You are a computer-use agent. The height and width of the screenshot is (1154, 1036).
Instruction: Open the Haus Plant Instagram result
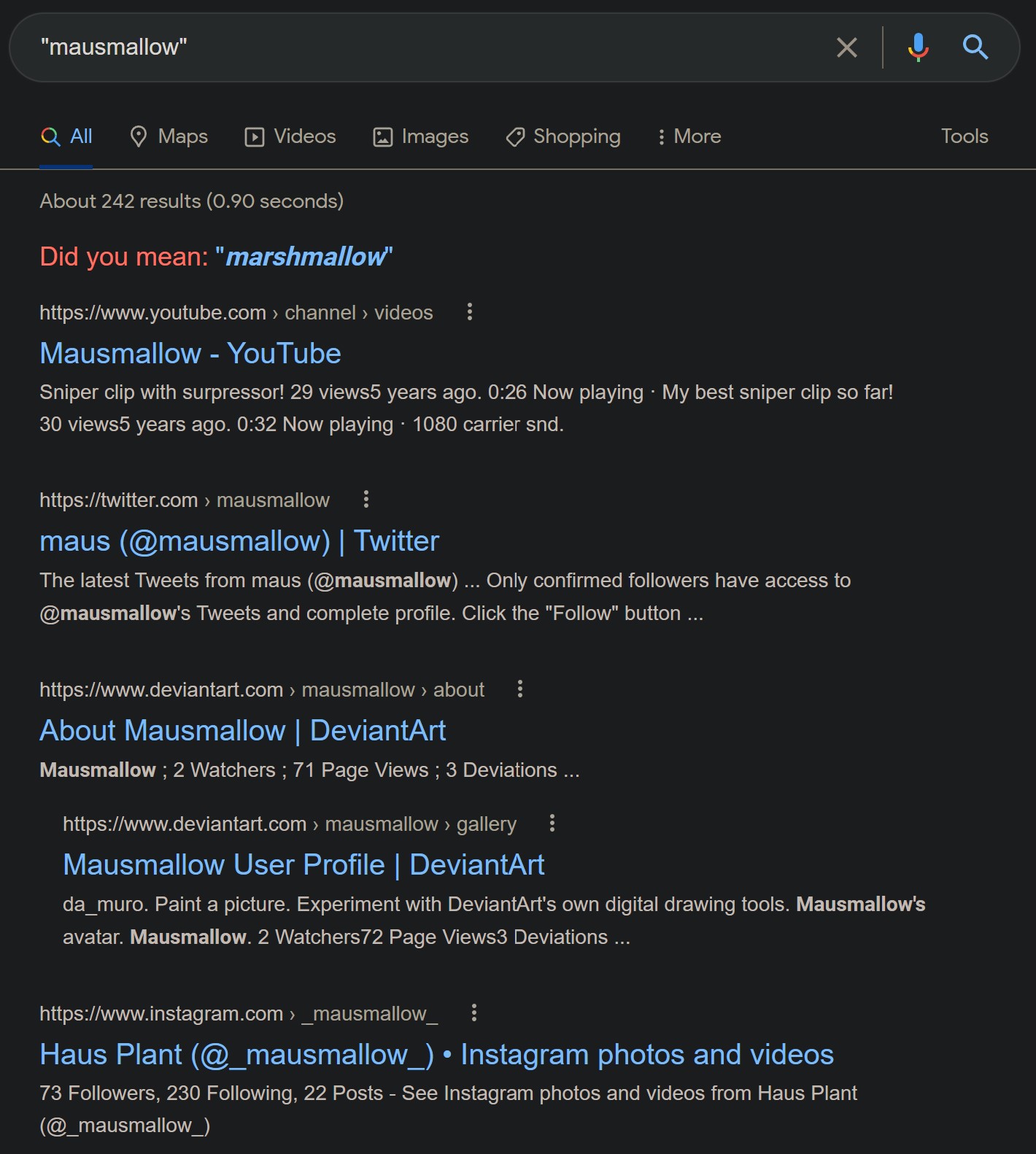[436, 1055]
